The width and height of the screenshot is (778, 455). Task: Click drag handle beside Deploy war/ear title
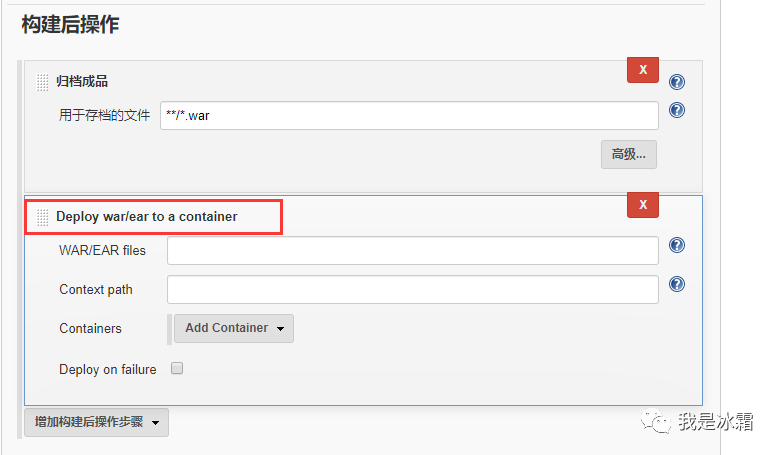point(43,217)
